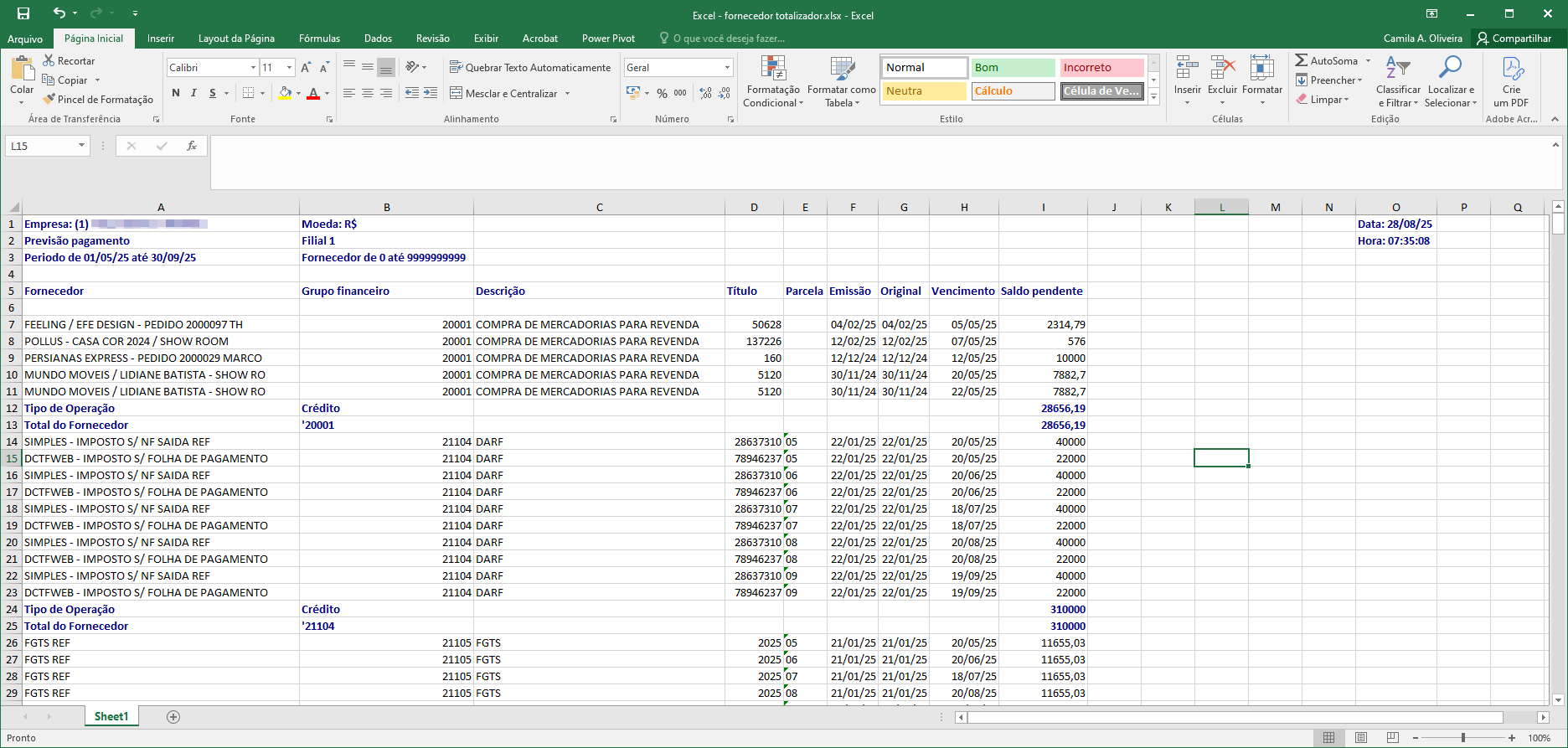The image size is (1568, 748).
Task: Click the add new sheet plus button
Action: click(173, 717)
